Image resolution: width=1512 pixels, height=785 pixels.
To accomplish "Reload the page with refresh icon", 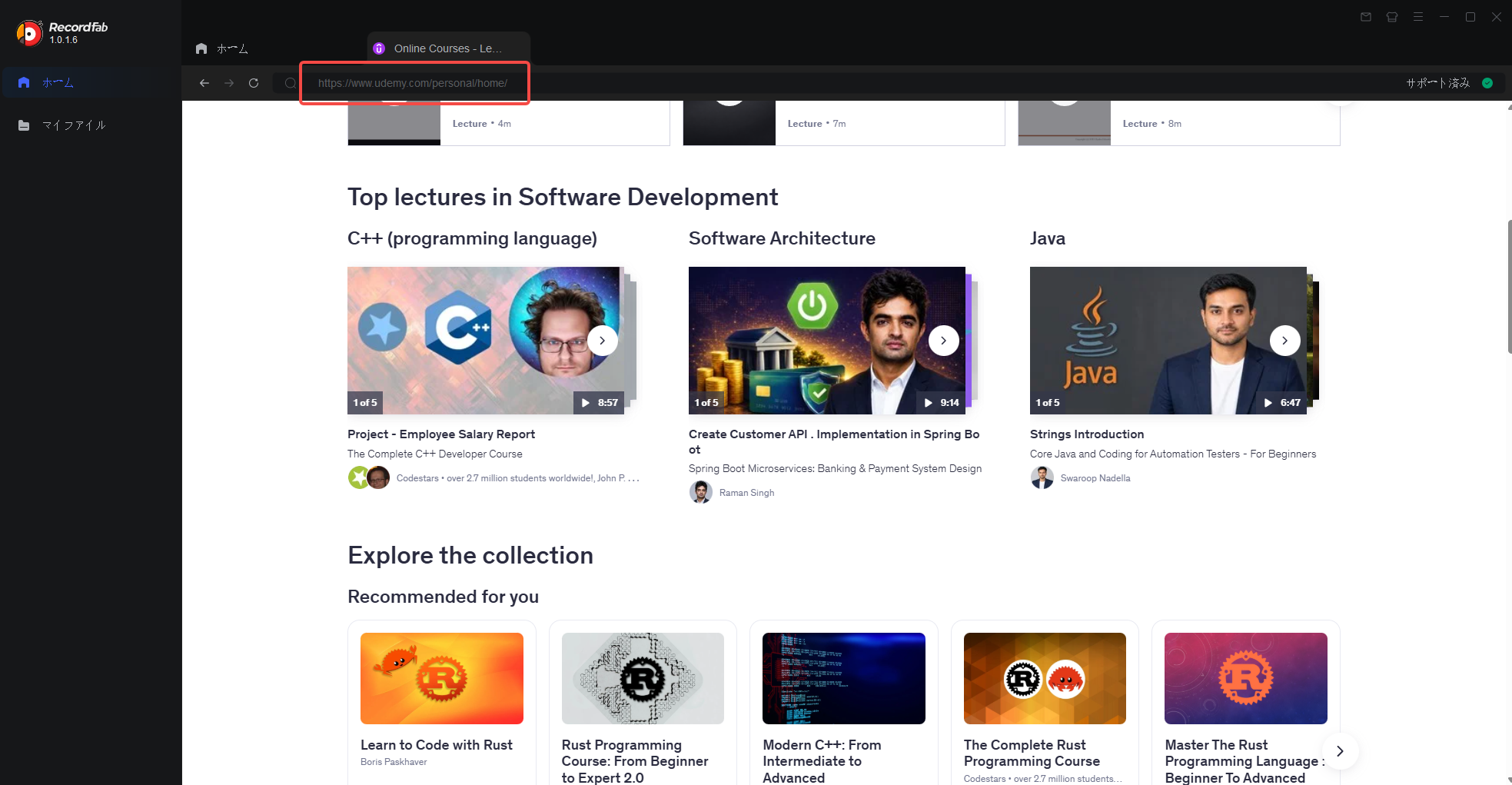I will point(254,83).
